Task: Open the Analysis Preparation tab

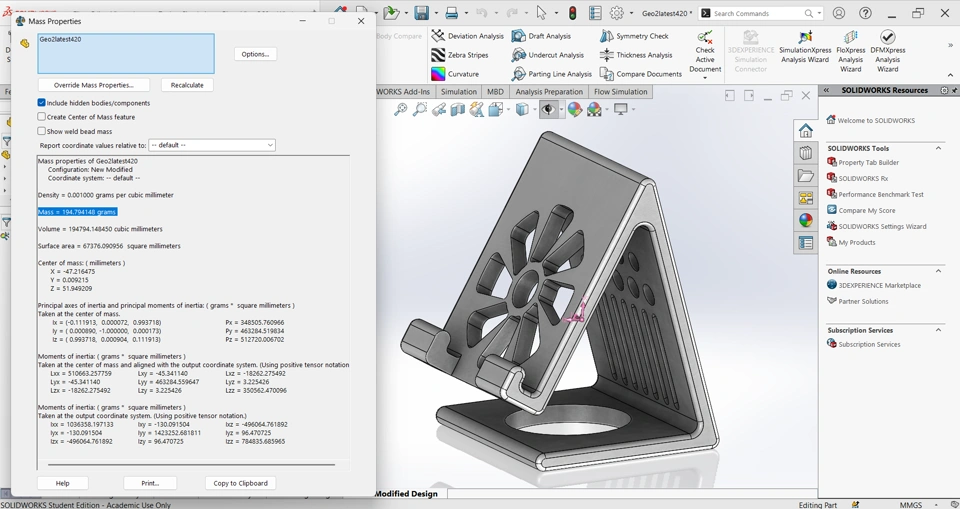Action: click(x=549, y=92)
